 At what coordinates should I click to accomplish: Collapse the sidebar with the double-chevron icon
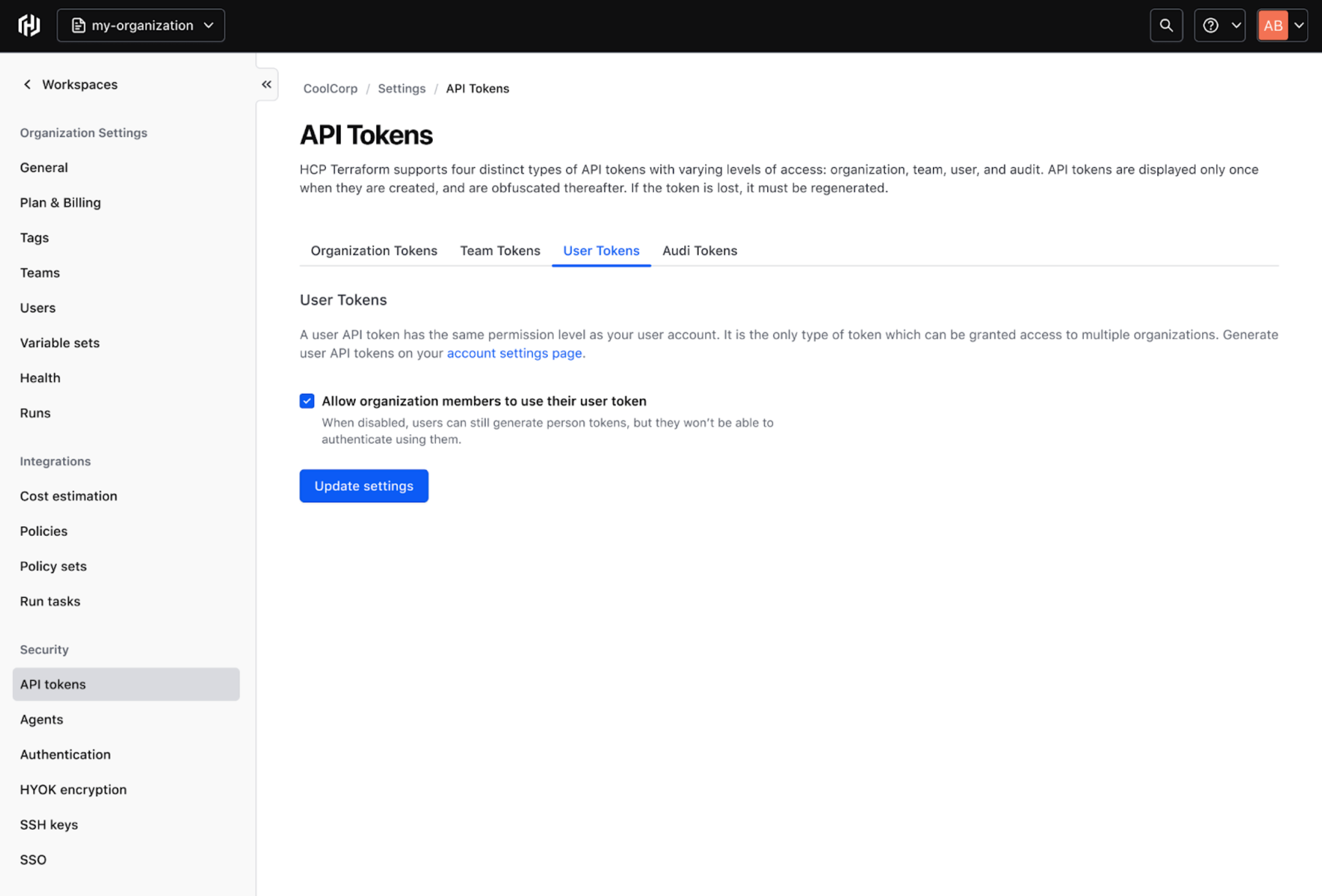click(x=266, y=84)
